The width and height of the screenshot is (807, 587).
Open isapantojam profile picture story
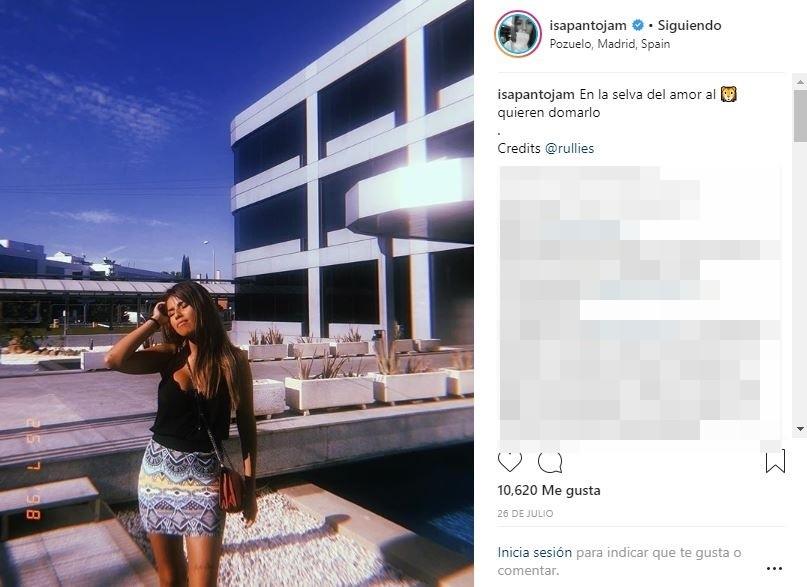coord(518,33)
